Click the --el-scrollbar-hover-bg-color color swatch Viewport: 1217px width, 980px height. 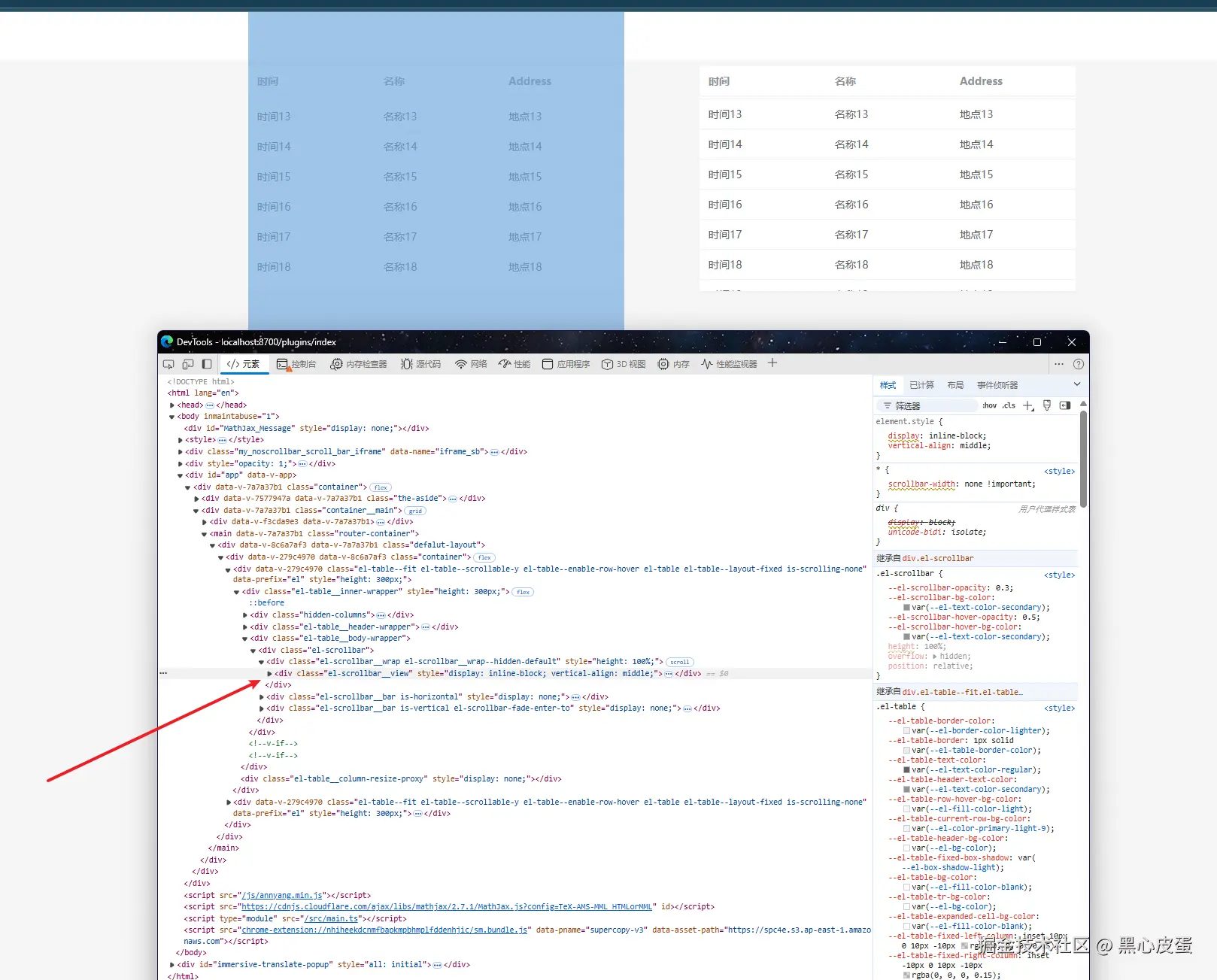(907, 637)
